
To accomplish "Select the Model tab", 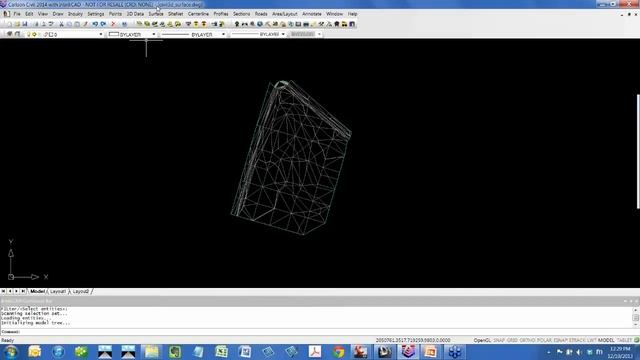I will [38, 291].
